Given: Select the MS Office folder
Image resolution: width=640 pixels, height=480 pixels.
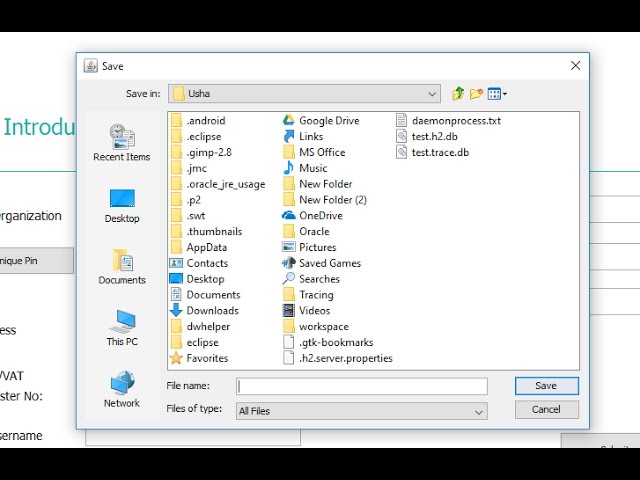Looking at the screenshot, I should pos(314,152).
